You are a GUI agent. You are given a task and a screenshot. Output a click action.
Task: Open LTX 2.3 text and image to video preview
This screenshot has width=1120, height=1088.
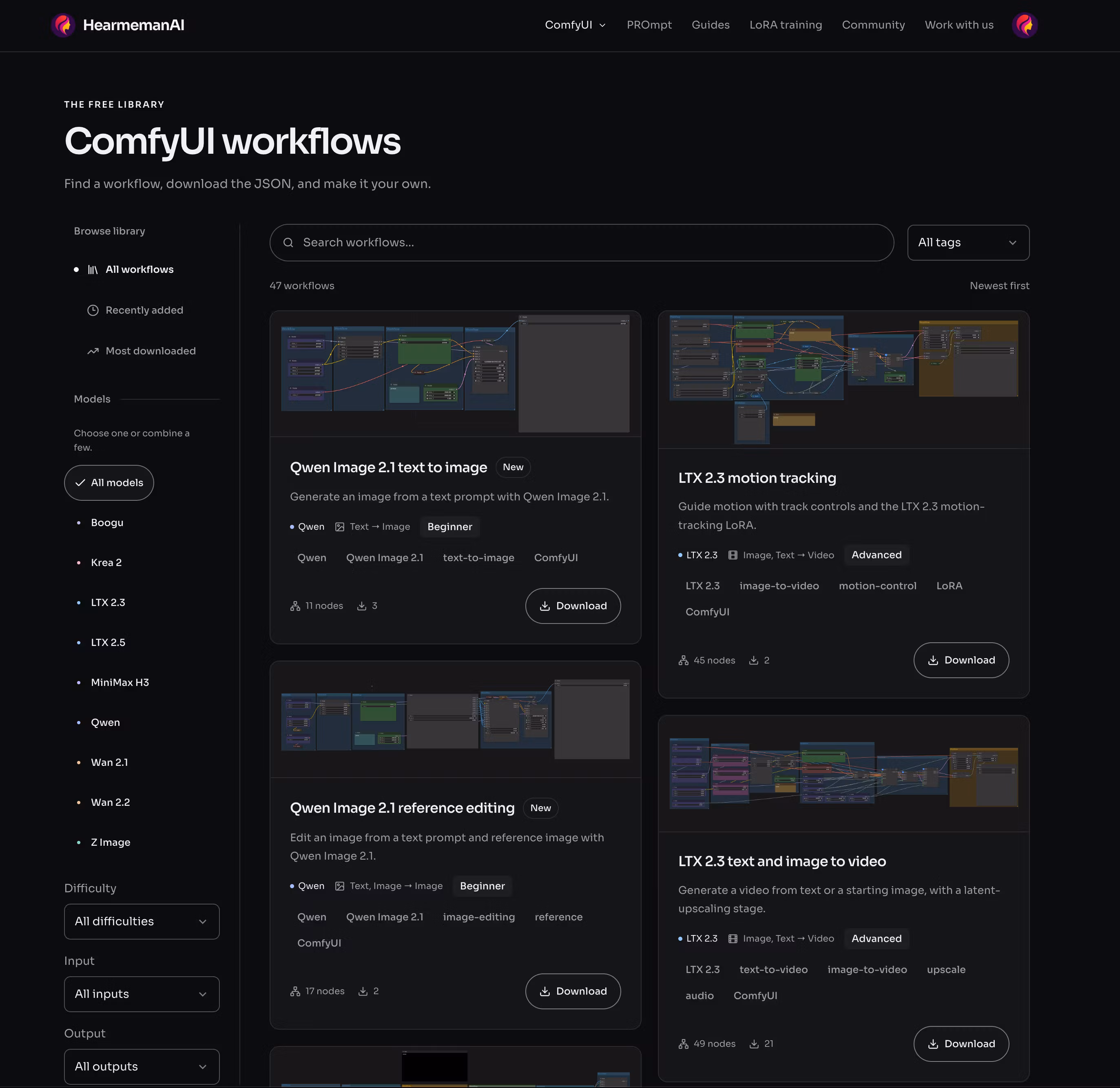point(843,774)
